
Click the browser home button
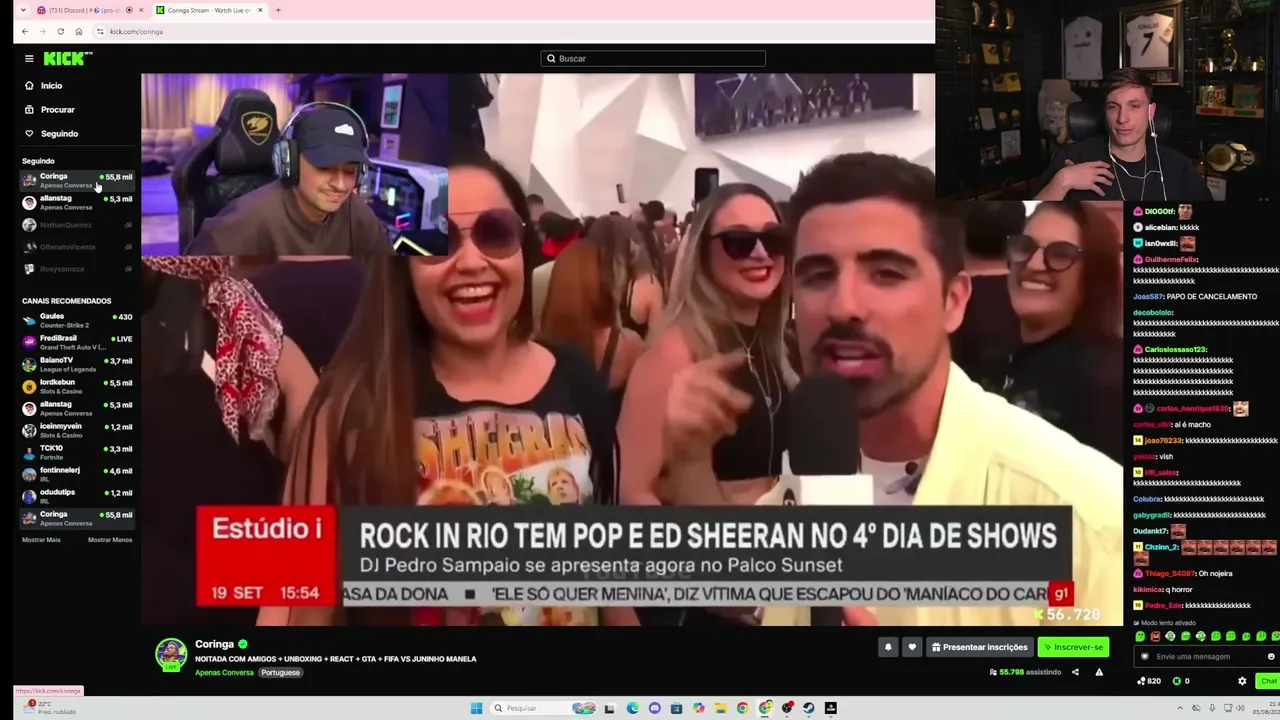click(x=79, y=32)
